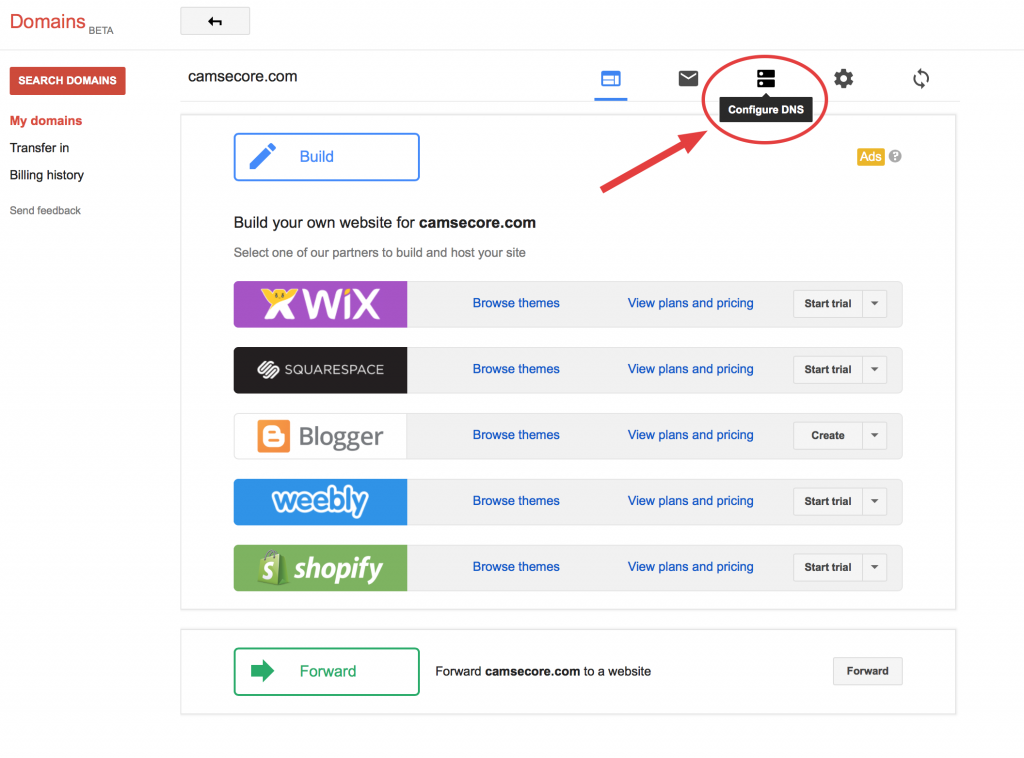1024x758 pixels.
Task: Click the yellow Ads badge
Action: click(871, 157)
